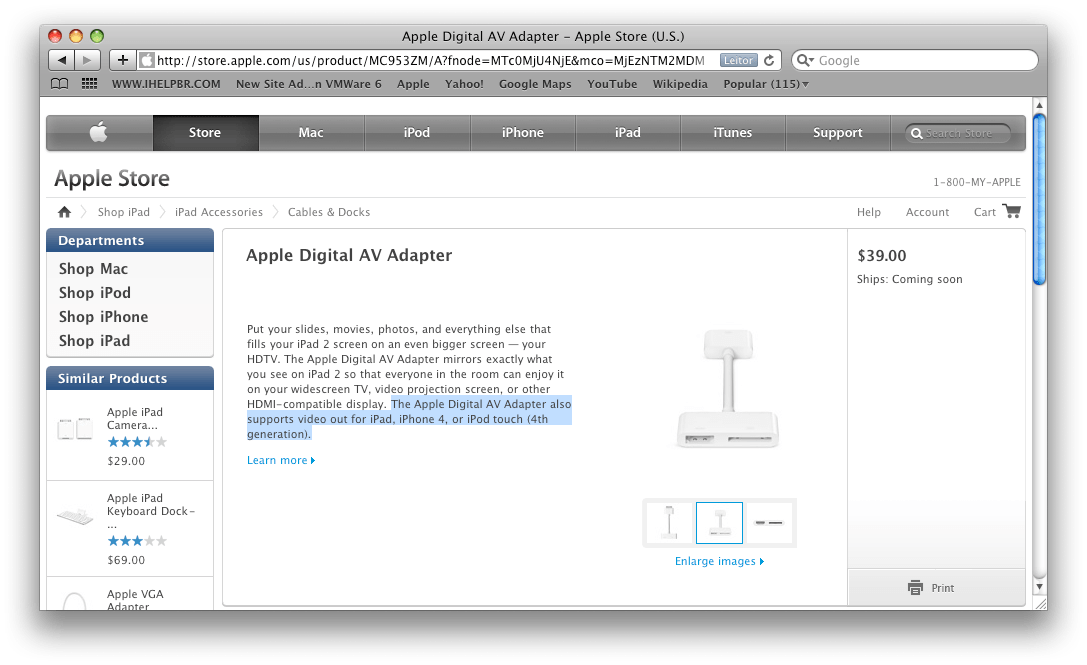Select the highlighted second product thumbnail

click(719, 523)
